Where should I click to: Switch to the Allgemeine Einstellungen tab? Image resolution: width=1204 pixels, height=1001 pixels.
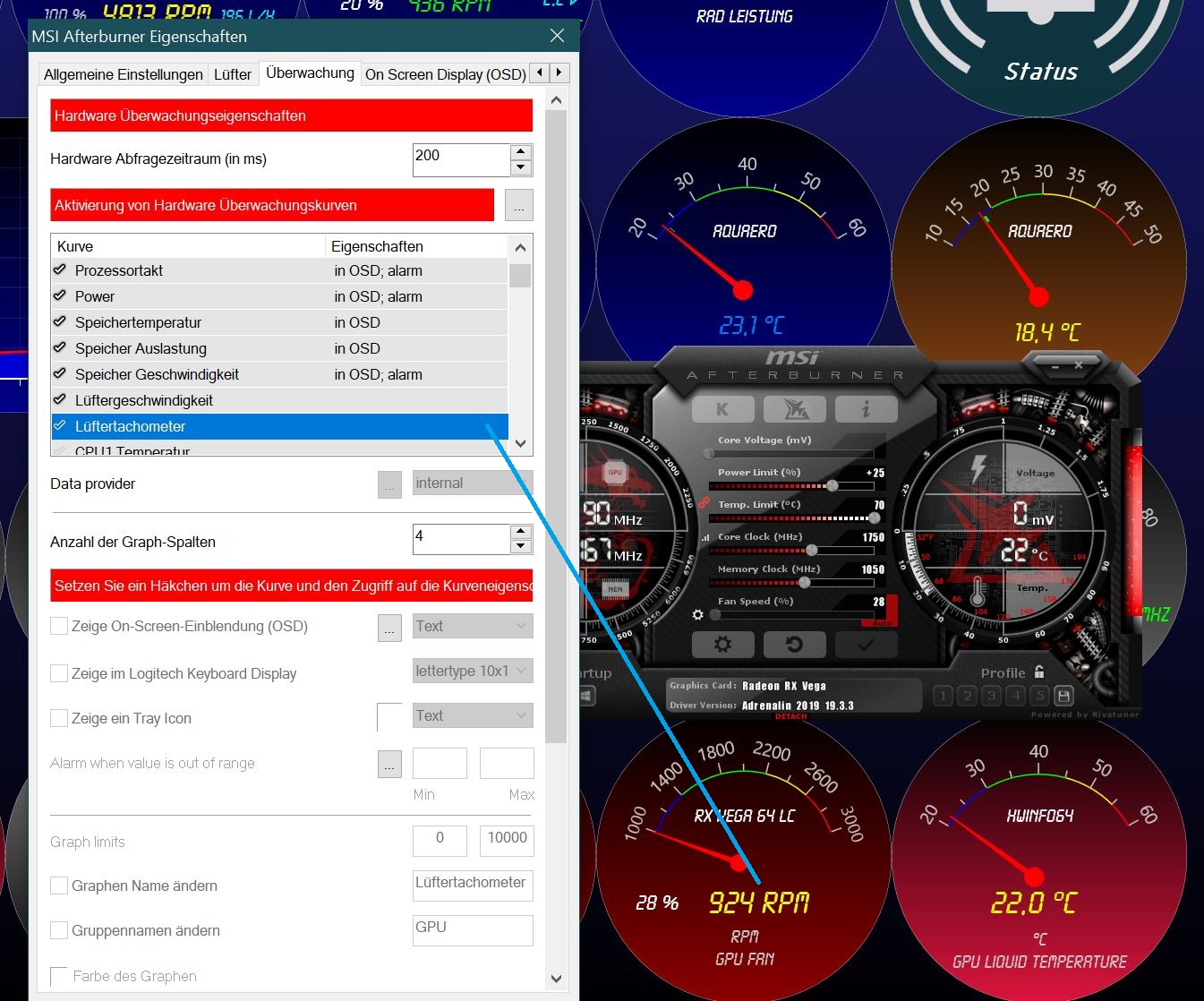pos(124,74)
